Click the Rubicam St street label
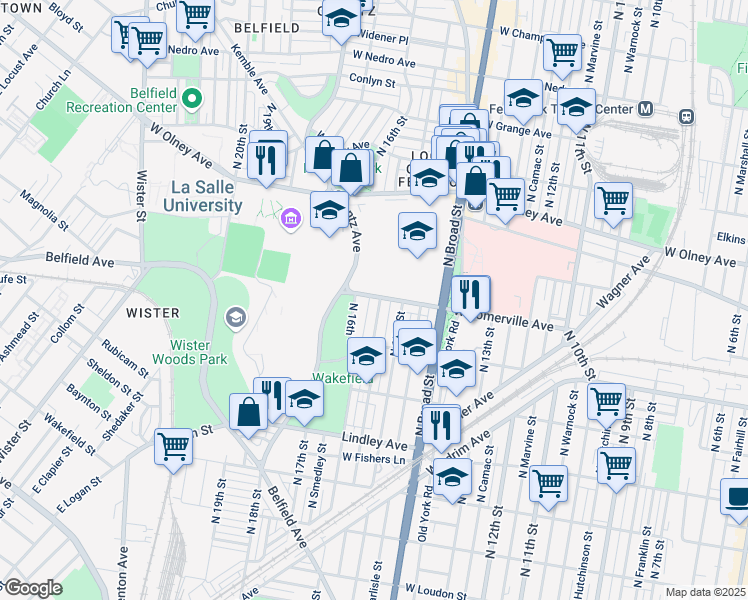The image size is (748, 600). [125, 358]
